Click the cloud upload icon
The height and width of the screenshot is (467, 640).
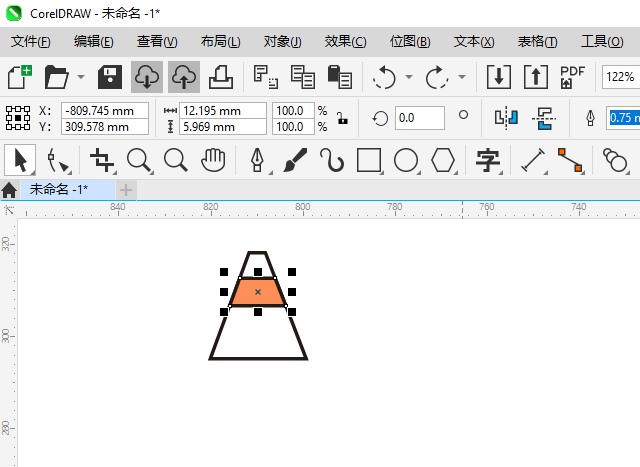pos(184,77)
